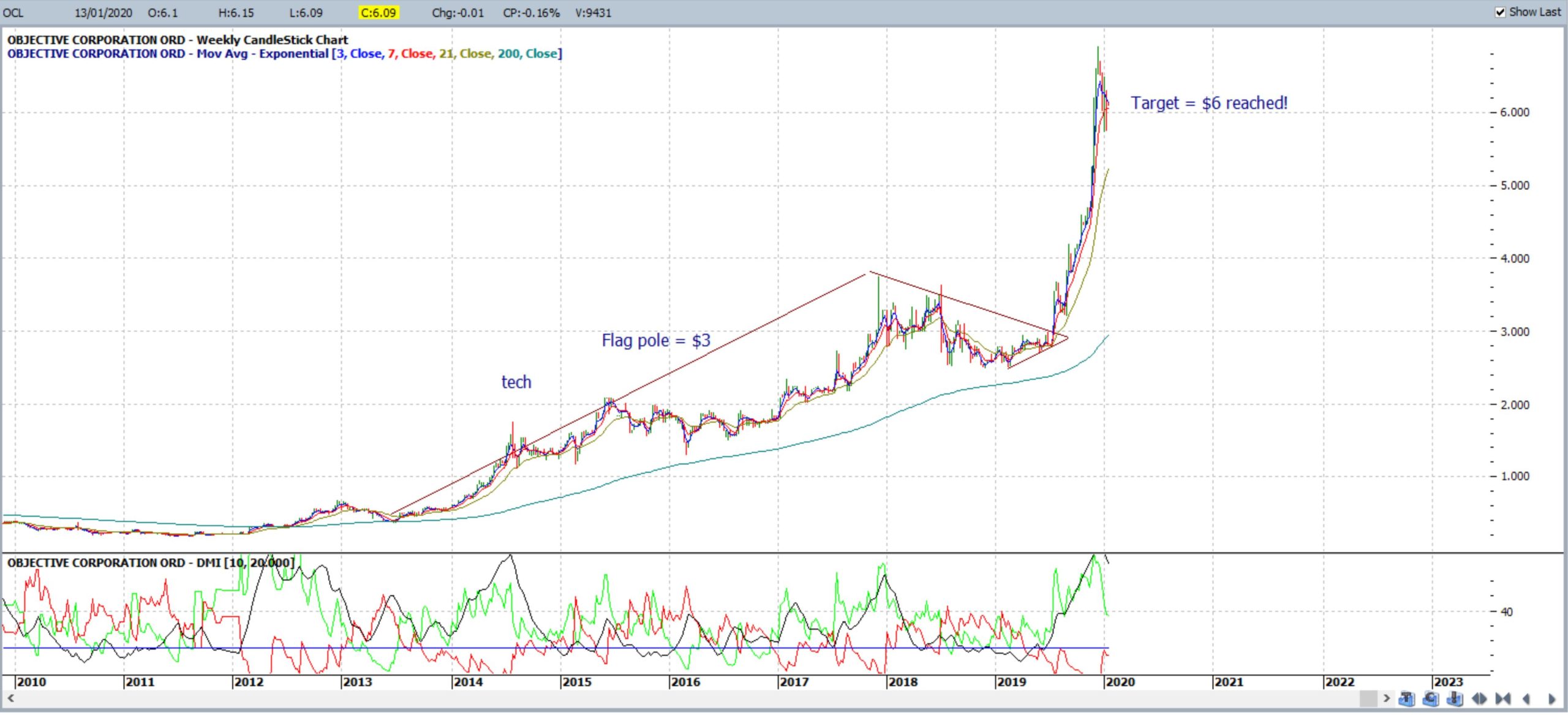Click the outward-pointing double arrows expand icon
The width and height of the screenshot is (1568, 715).
point(1479,698)
